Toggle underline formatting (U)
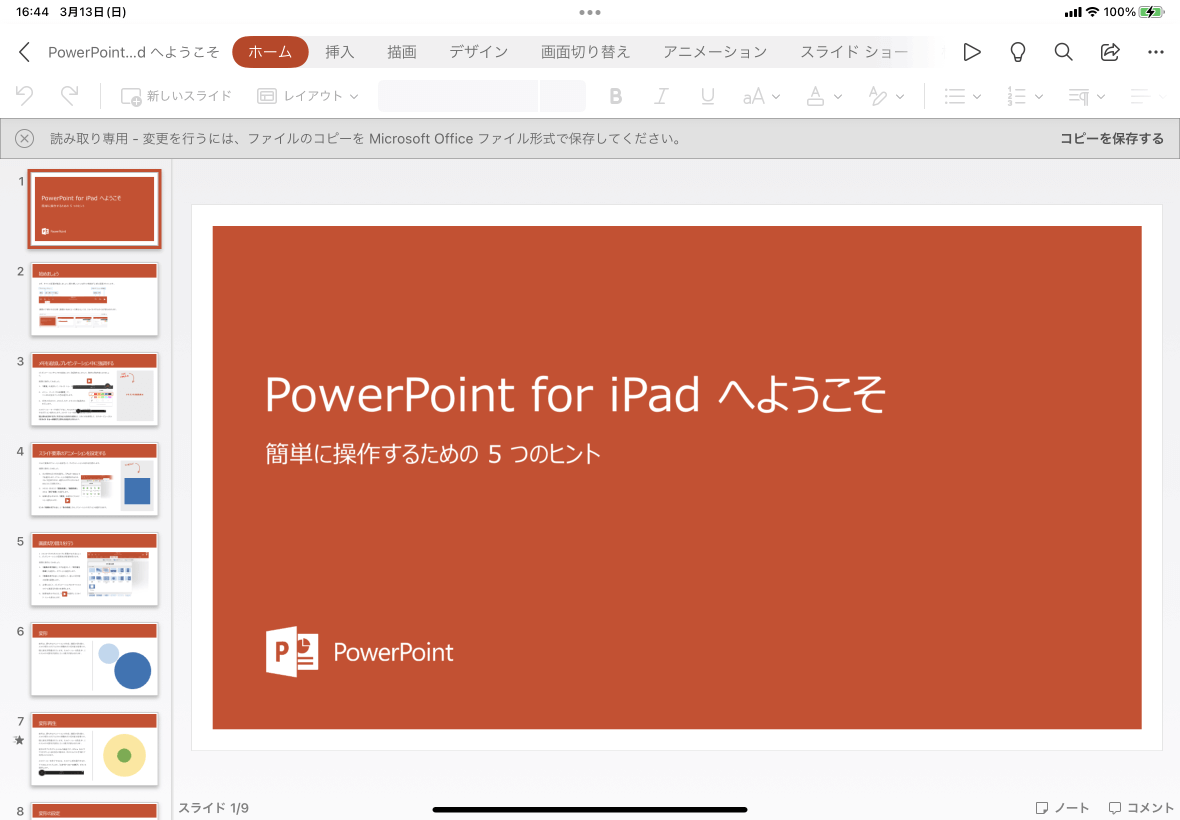This screenshot has height=820, width=1180. click(707, 96)
